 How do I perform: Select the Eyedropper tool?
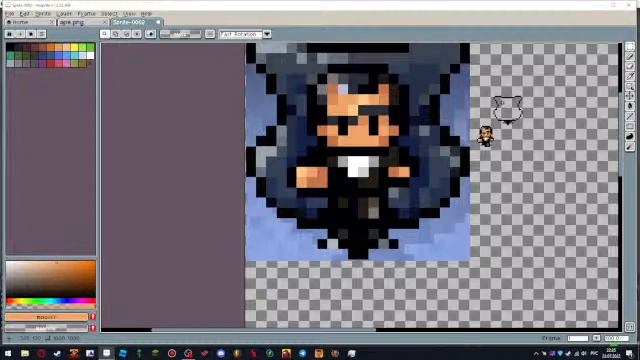(630, 76)
